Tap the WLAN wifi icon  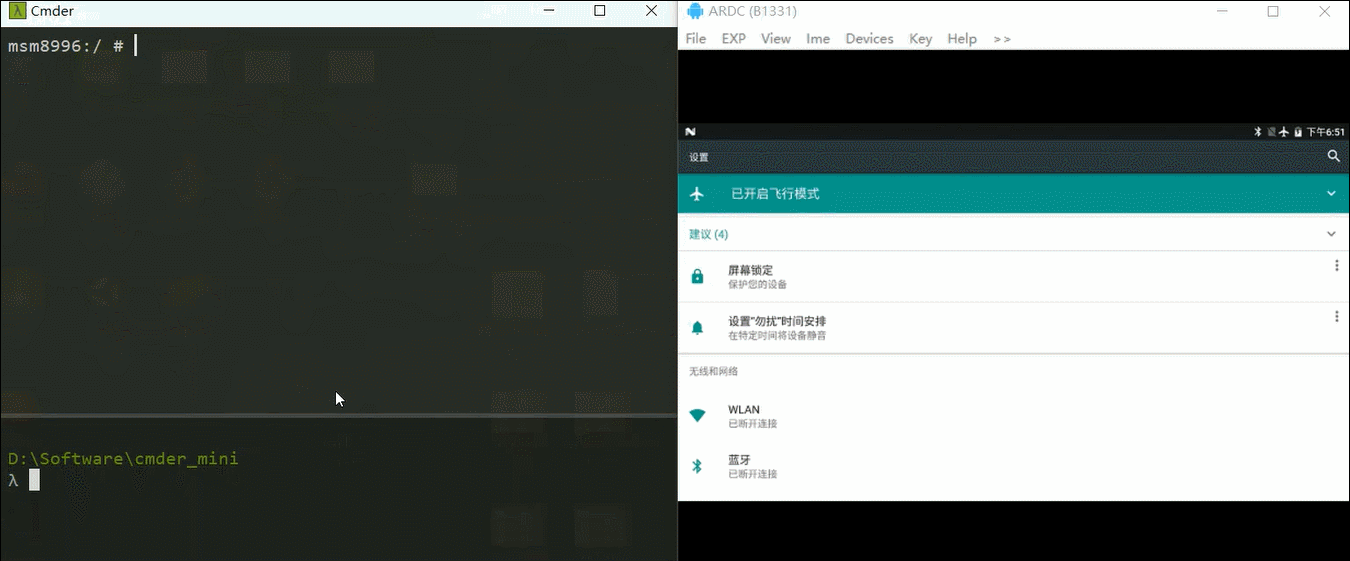click(x=697, y=415)
